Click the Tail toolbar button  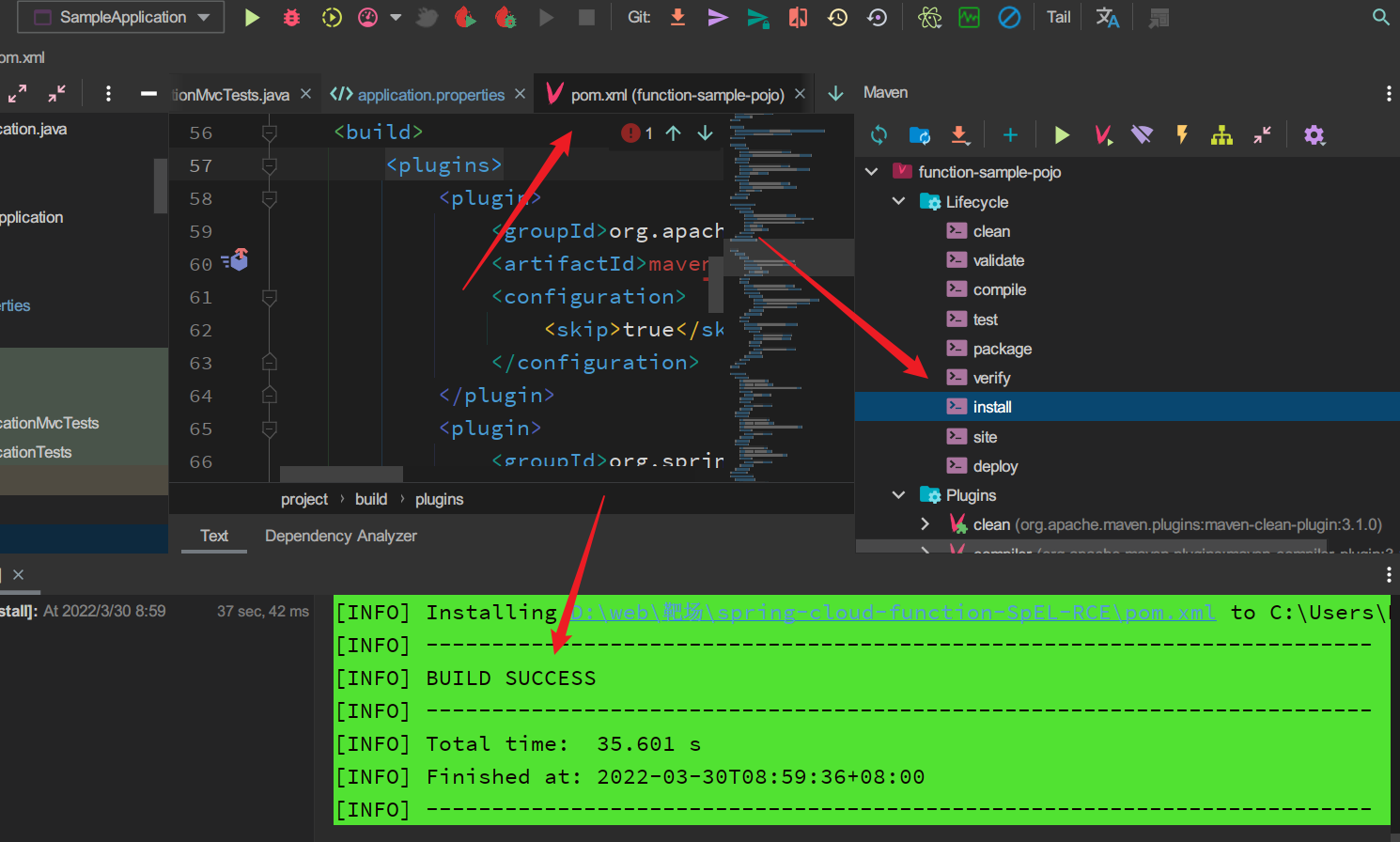(1059, 17)
